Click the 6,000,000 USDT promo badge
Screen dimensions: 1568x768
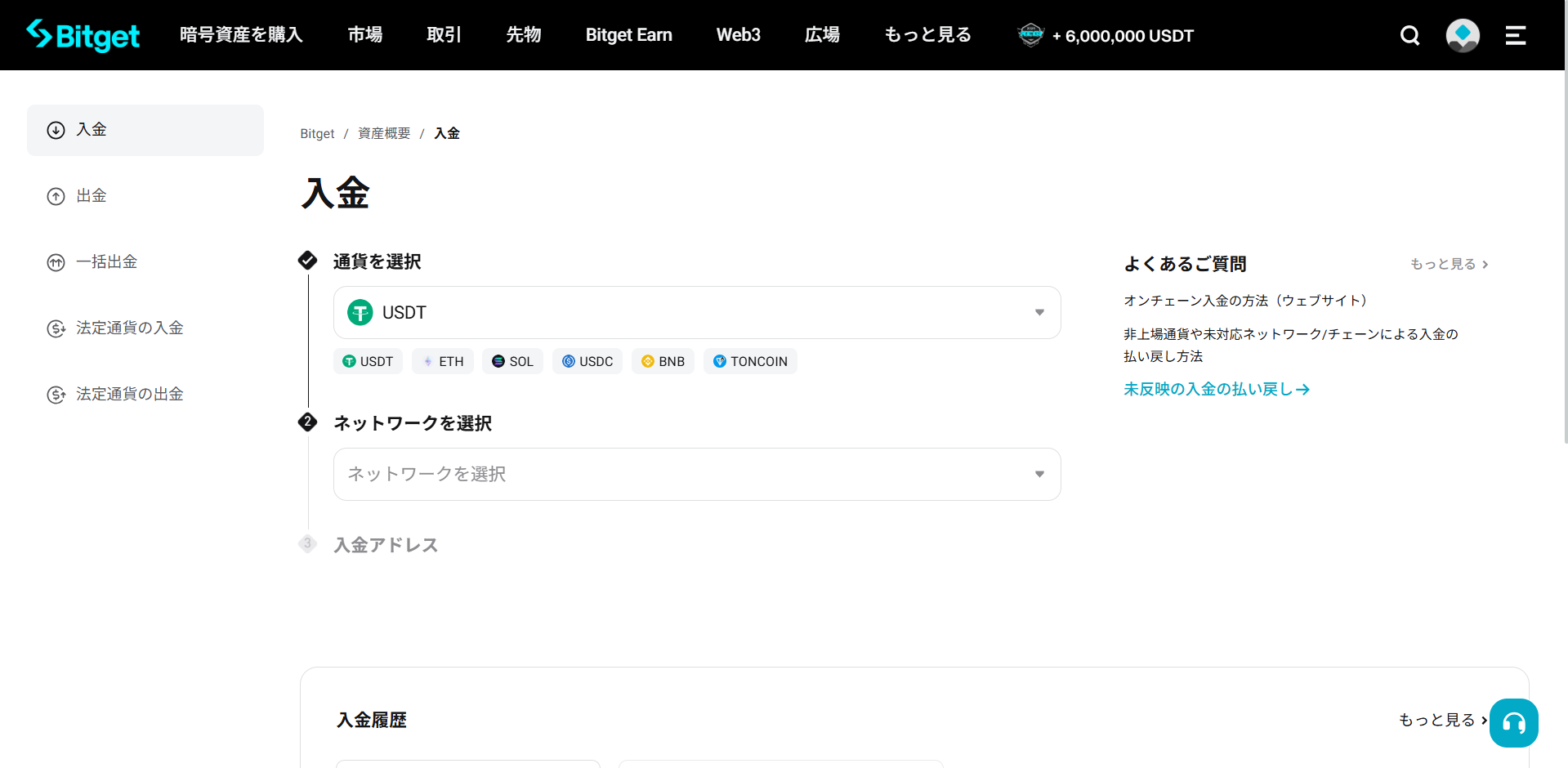tap(1106, 35)
